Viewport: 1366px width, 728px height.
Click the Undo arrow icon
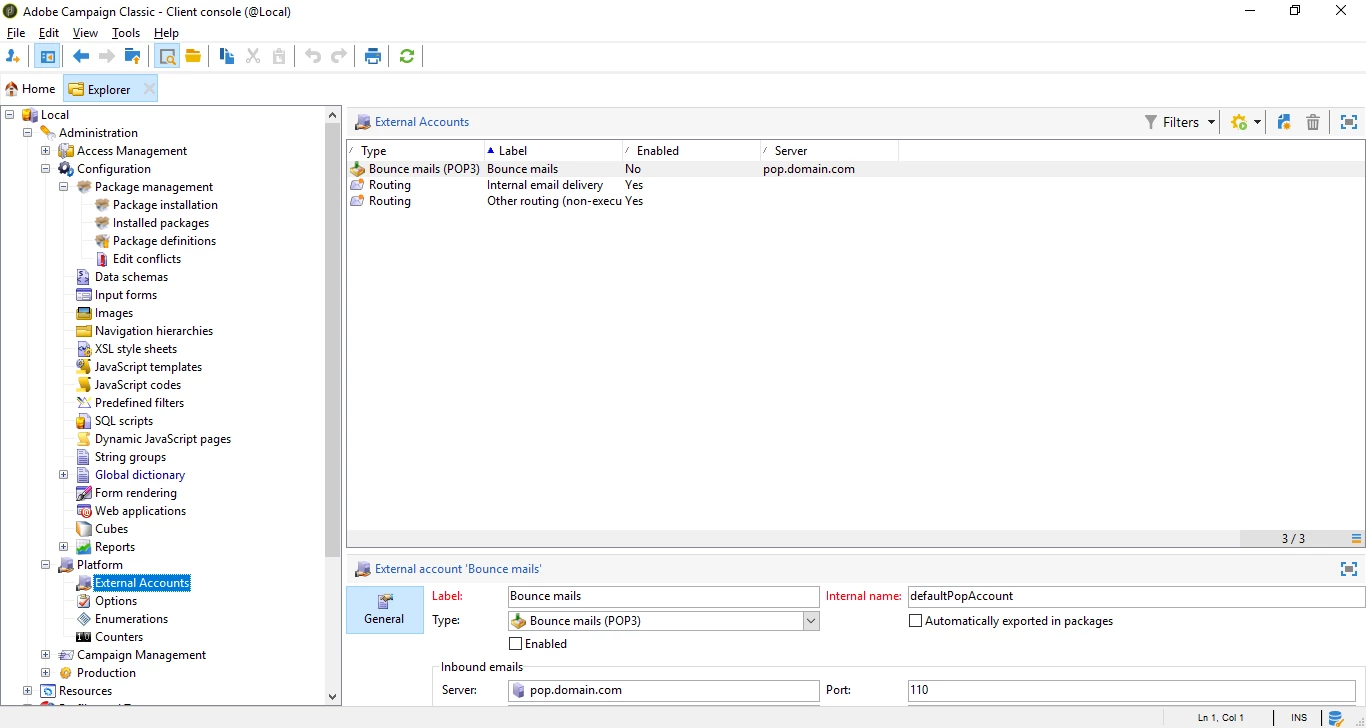point(313,56)
